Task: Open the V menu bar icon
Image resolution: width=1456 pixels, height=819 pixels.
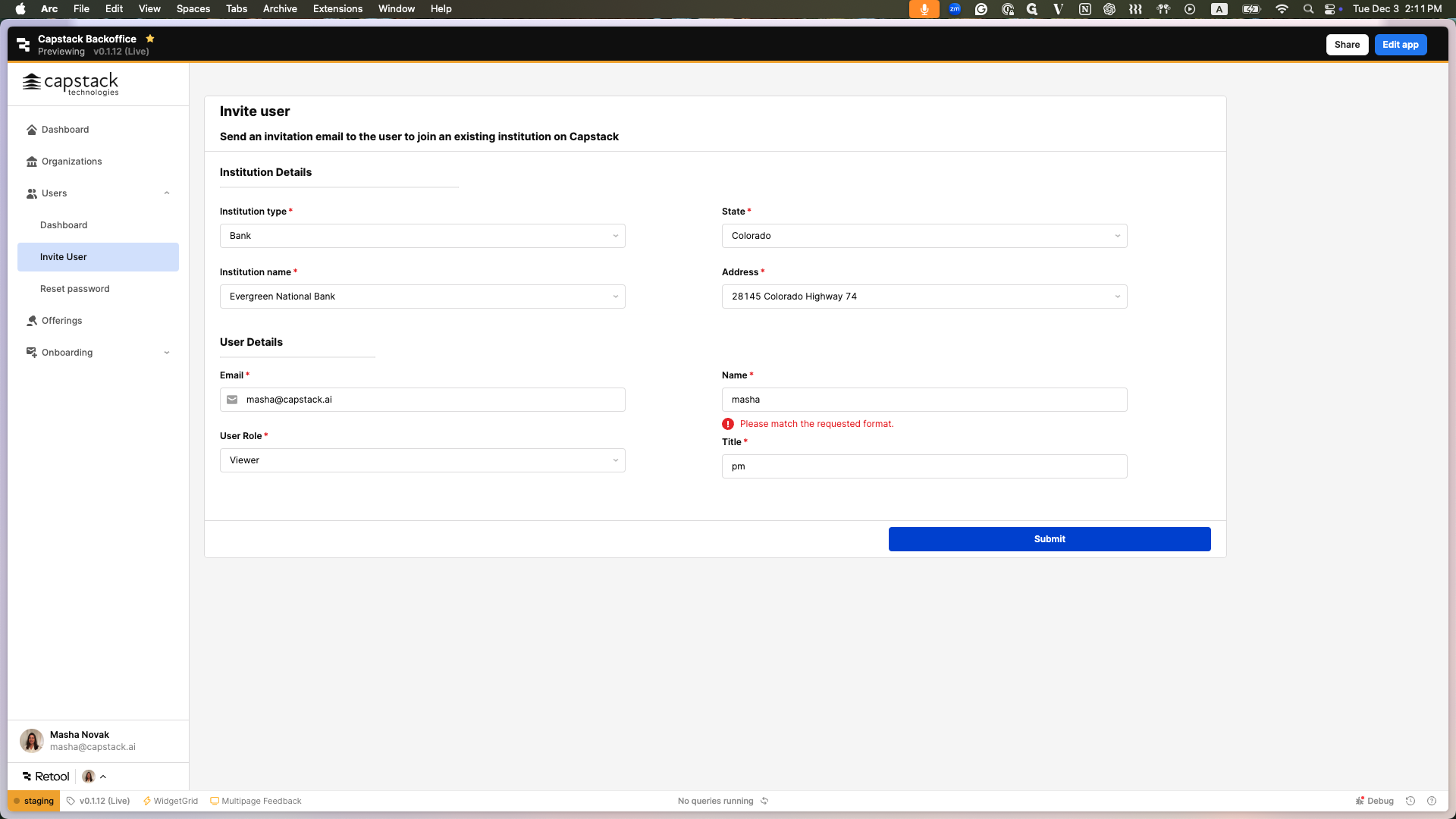Action: (x=1058, y=9)
